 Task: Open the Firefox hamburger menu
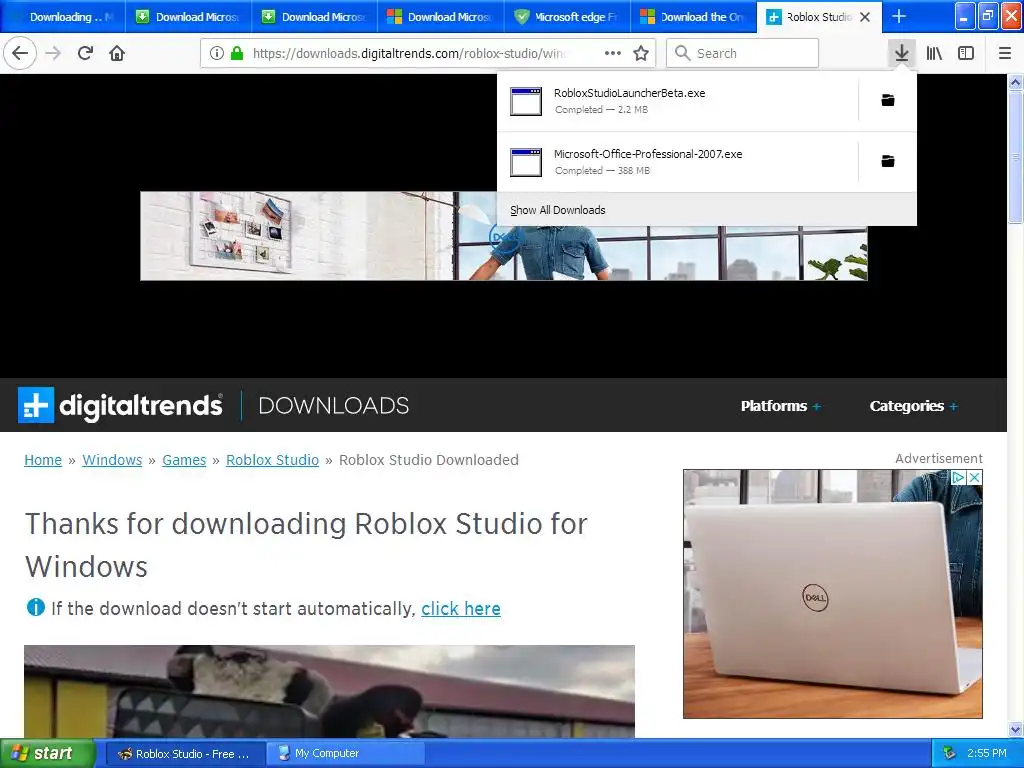coord(1004,53)
